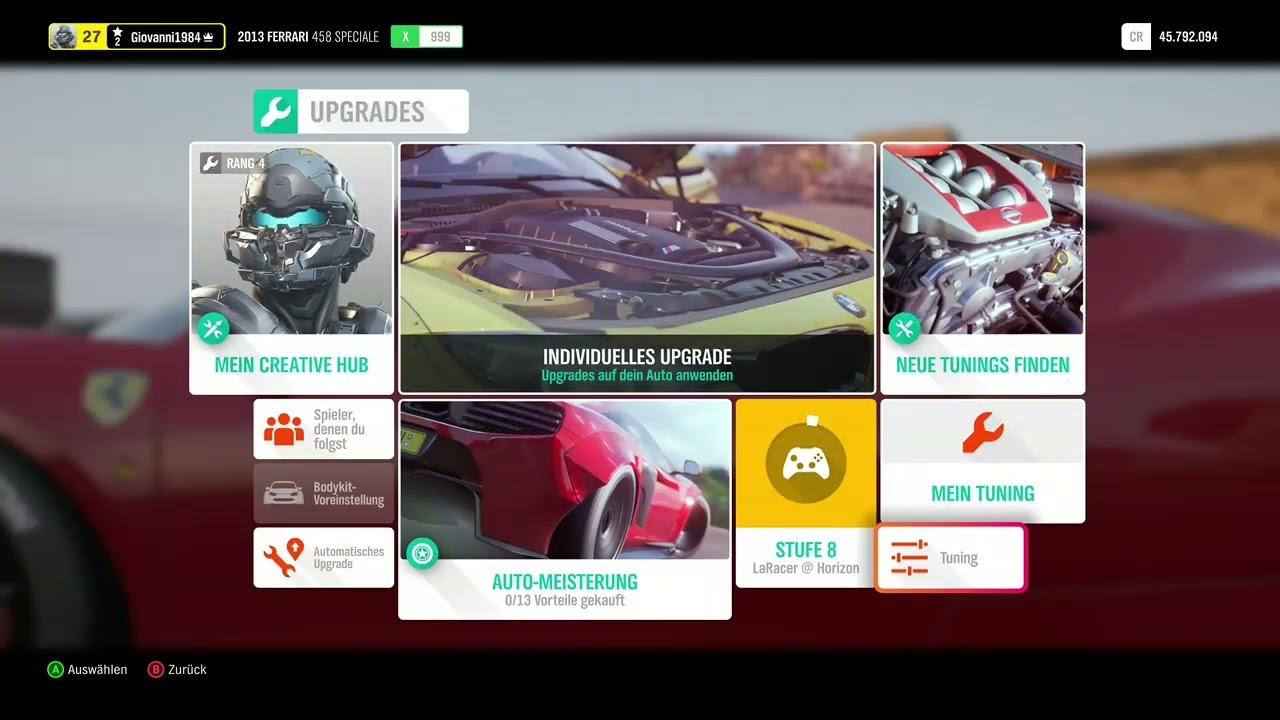Viewport: 1280px width, 720px height.
Task: Click the 45.792.094 credits balance
Action: pyautogui.click(x=1188, y=37)
